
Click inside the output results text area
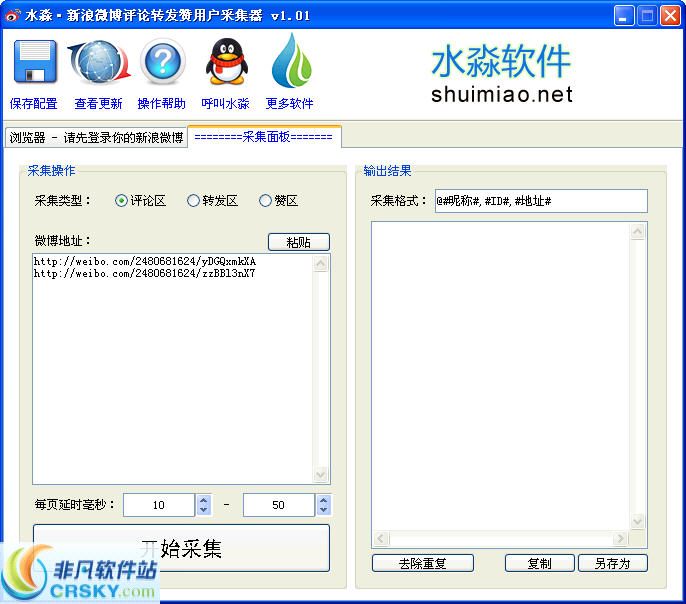pyautogui.click(x=500, y=376)
